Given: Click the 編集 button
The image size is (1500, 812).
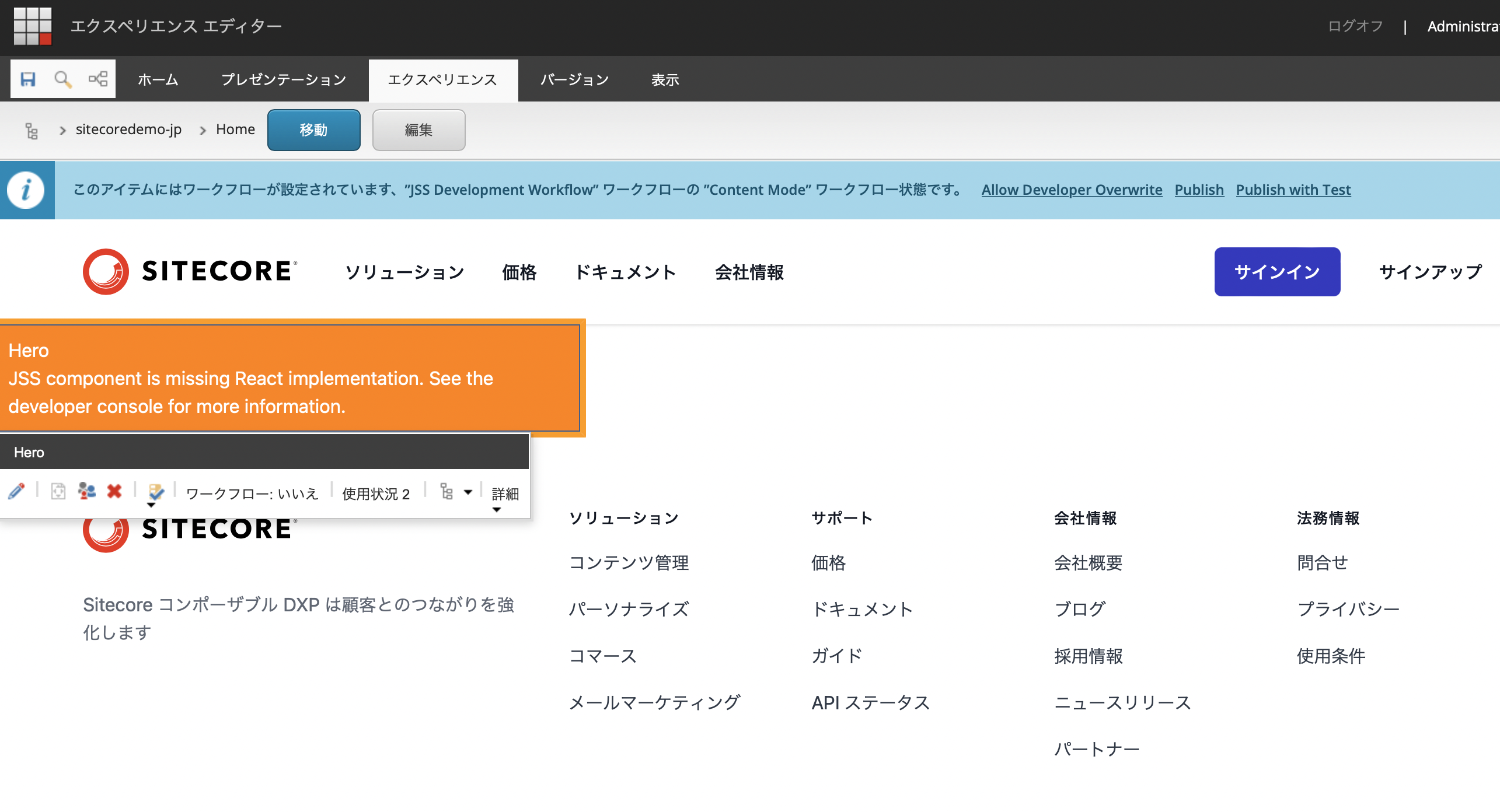Looking at the screenshot, I should click(x=419, y=130).
